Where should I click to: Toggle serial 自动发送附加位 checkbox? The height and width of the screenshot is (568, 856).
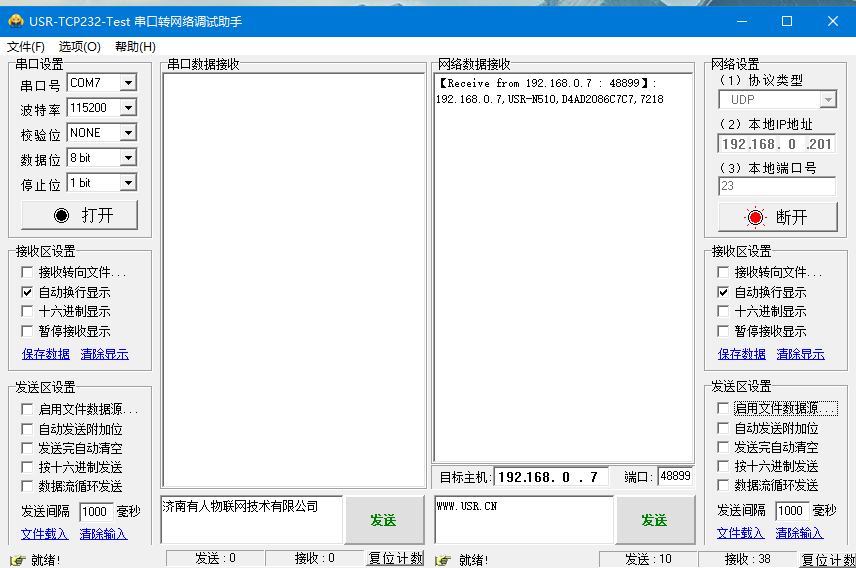[x=27, y=429]
